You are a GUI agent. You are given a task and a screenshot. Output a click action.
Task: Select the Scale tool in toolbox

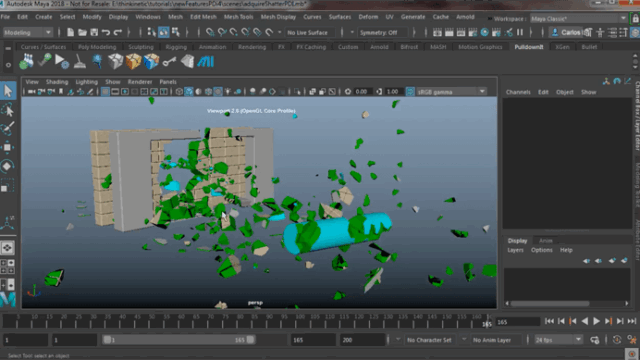[8, 185]
